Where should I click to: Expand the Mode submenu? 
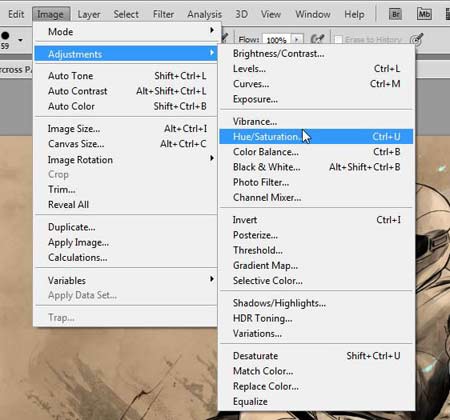tap(126, 32)
